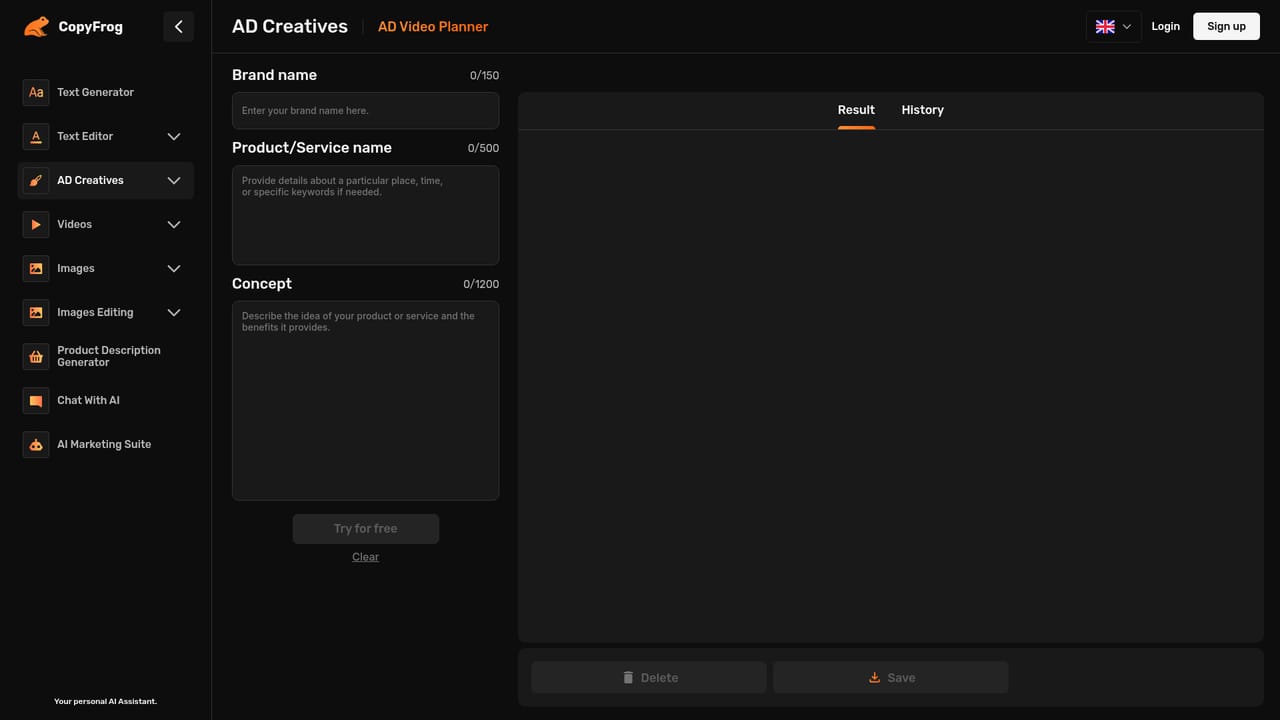Click the Try for free button
The height and width of the screenshot is (720, 1280).
click(x=366, y=529)
